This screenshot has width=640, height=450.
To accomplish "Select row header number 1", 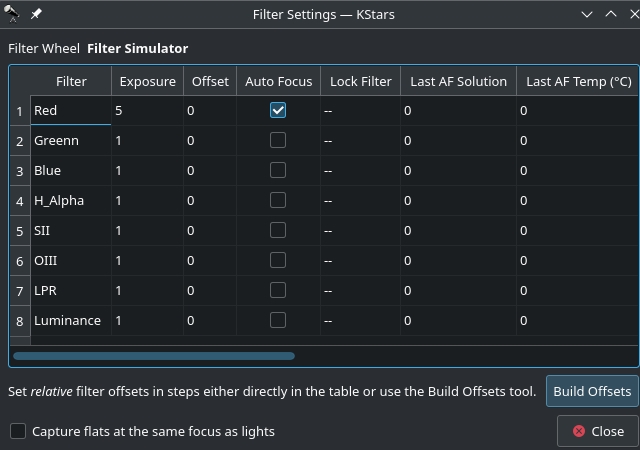I will 20,111.
